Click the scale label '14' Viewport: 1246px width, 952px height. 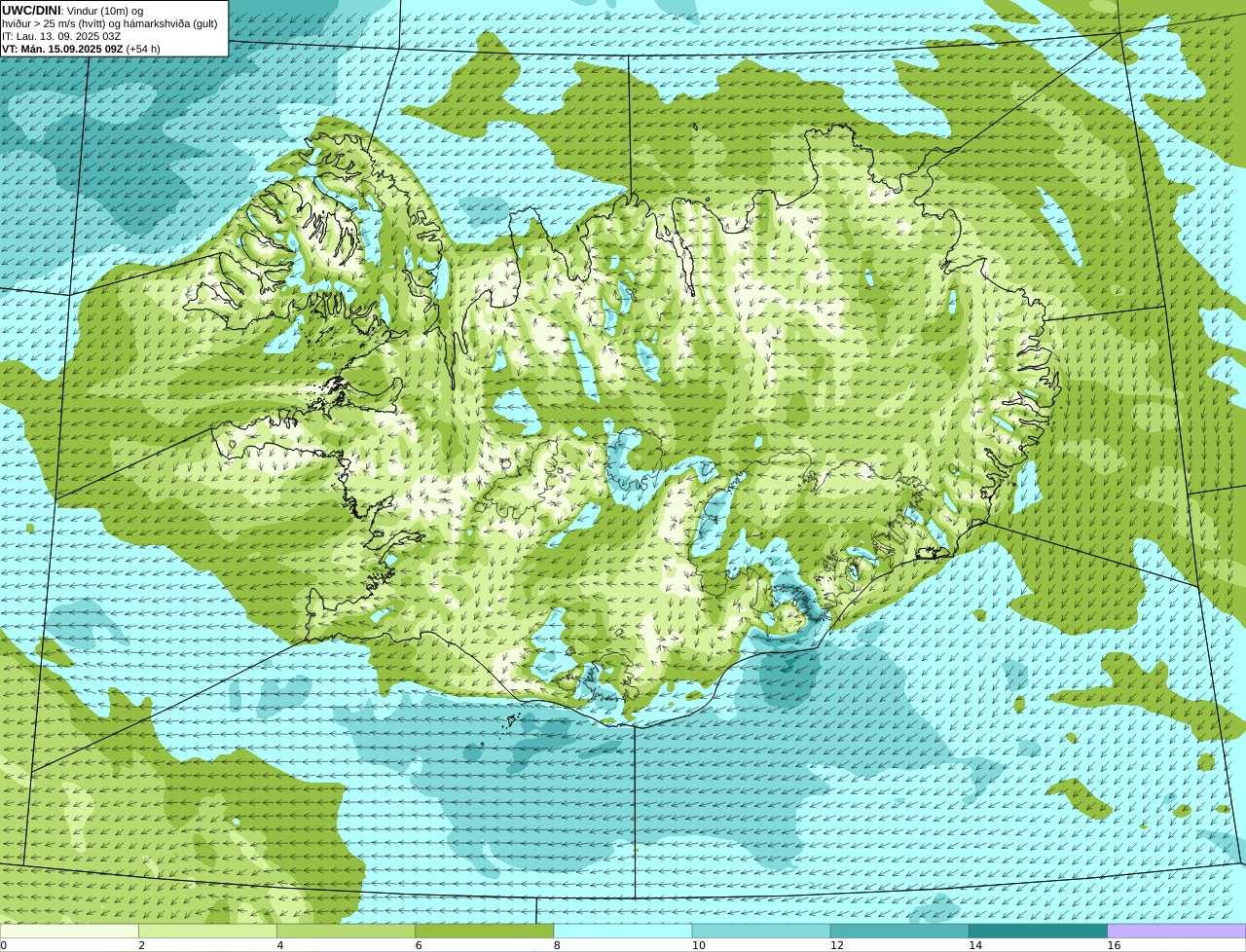[975, 945]
